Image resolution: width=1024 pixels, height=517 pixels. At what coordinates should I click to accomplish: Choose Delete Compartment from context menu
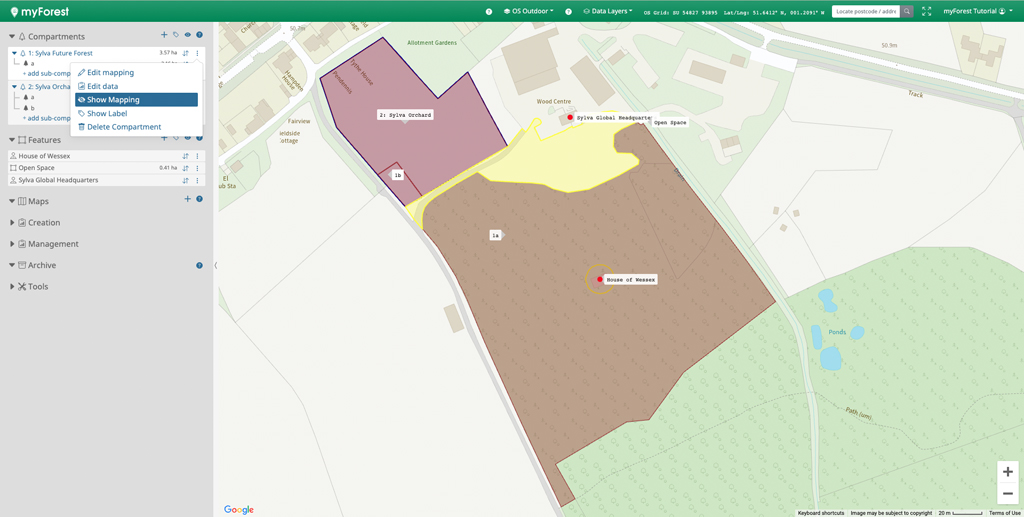[x=123, y=127]
